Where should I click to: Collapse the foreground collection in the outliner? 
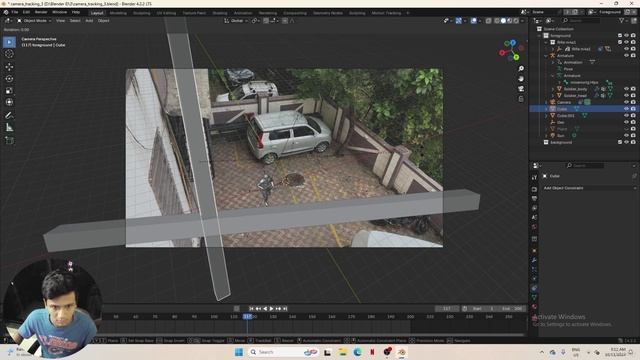click(540, 36)
